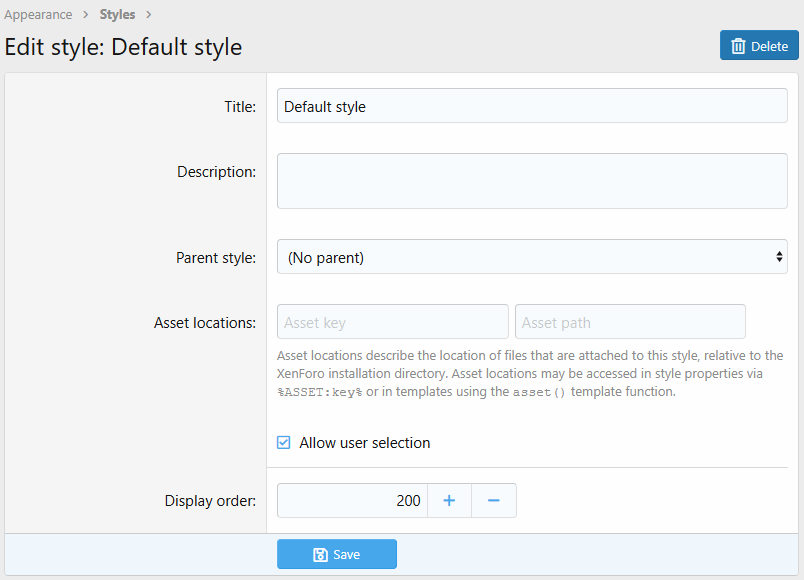Viewport: 804px width, 580px height.
Task: Click the 'Asset locations:' field label
Action: [205, 322]
